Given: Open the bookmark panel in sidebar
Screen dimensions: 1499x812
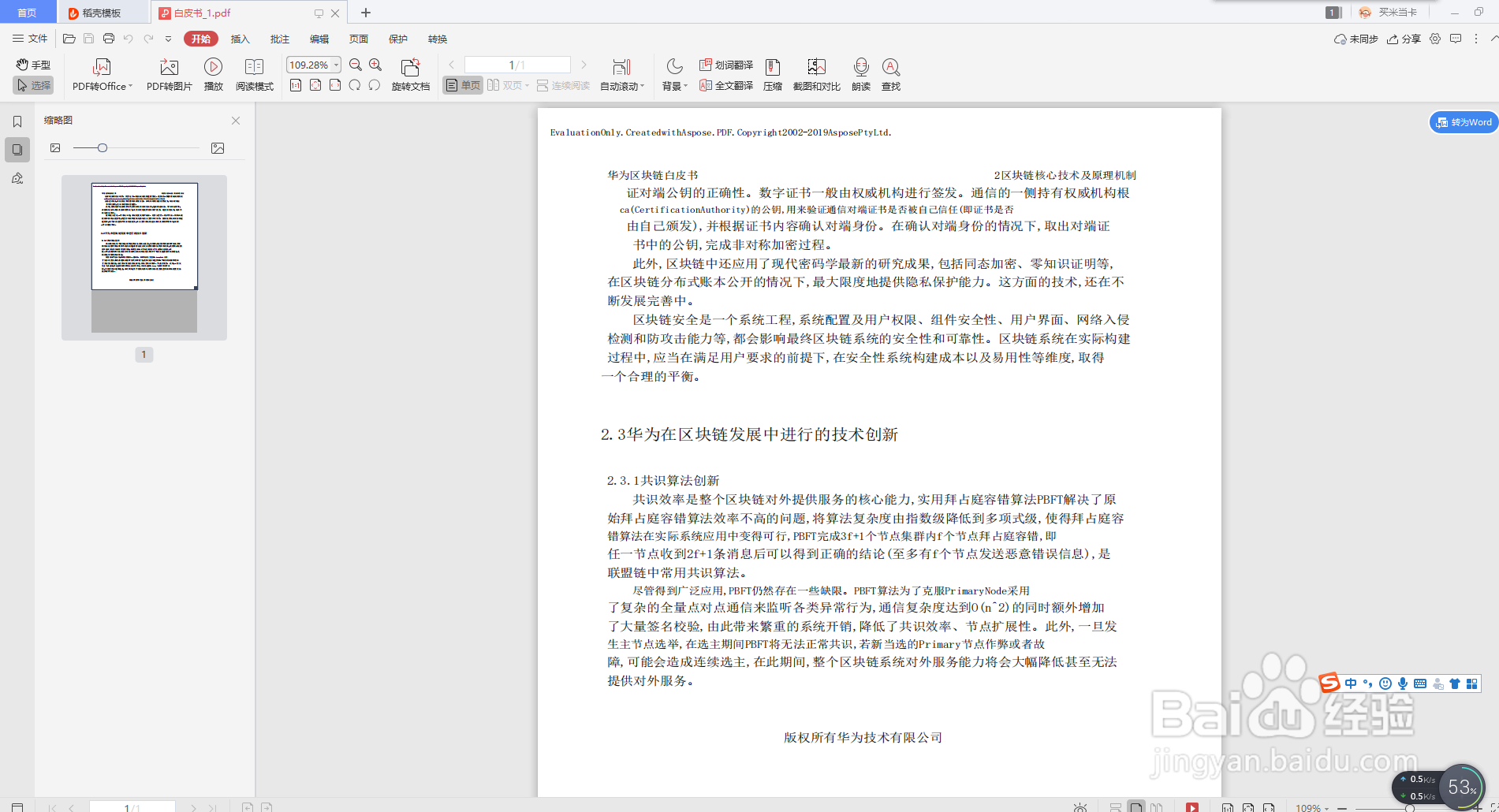Looking at the screenshot, I should tap(17, 121).
